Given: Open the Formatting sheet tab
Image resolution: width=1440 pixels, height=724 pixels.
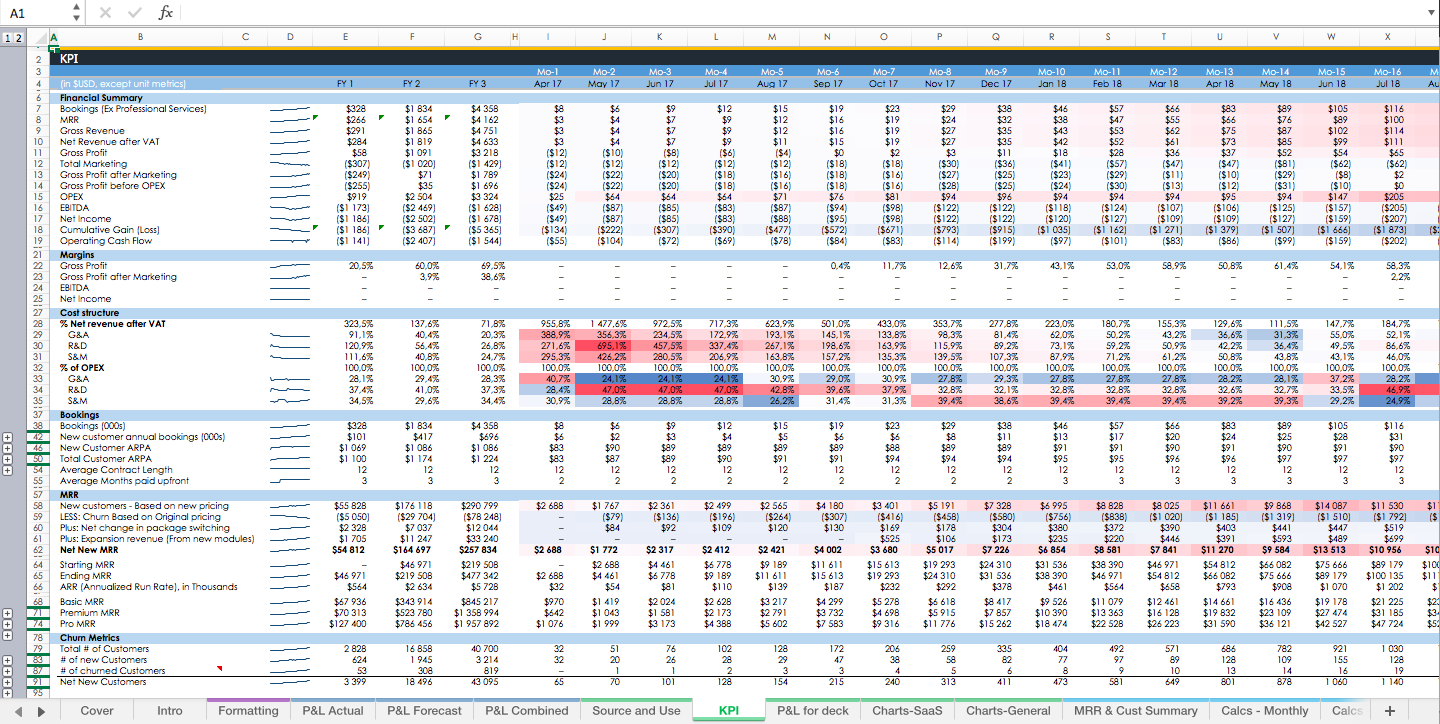Looking at the screenshot, I should tap(248, 711).
